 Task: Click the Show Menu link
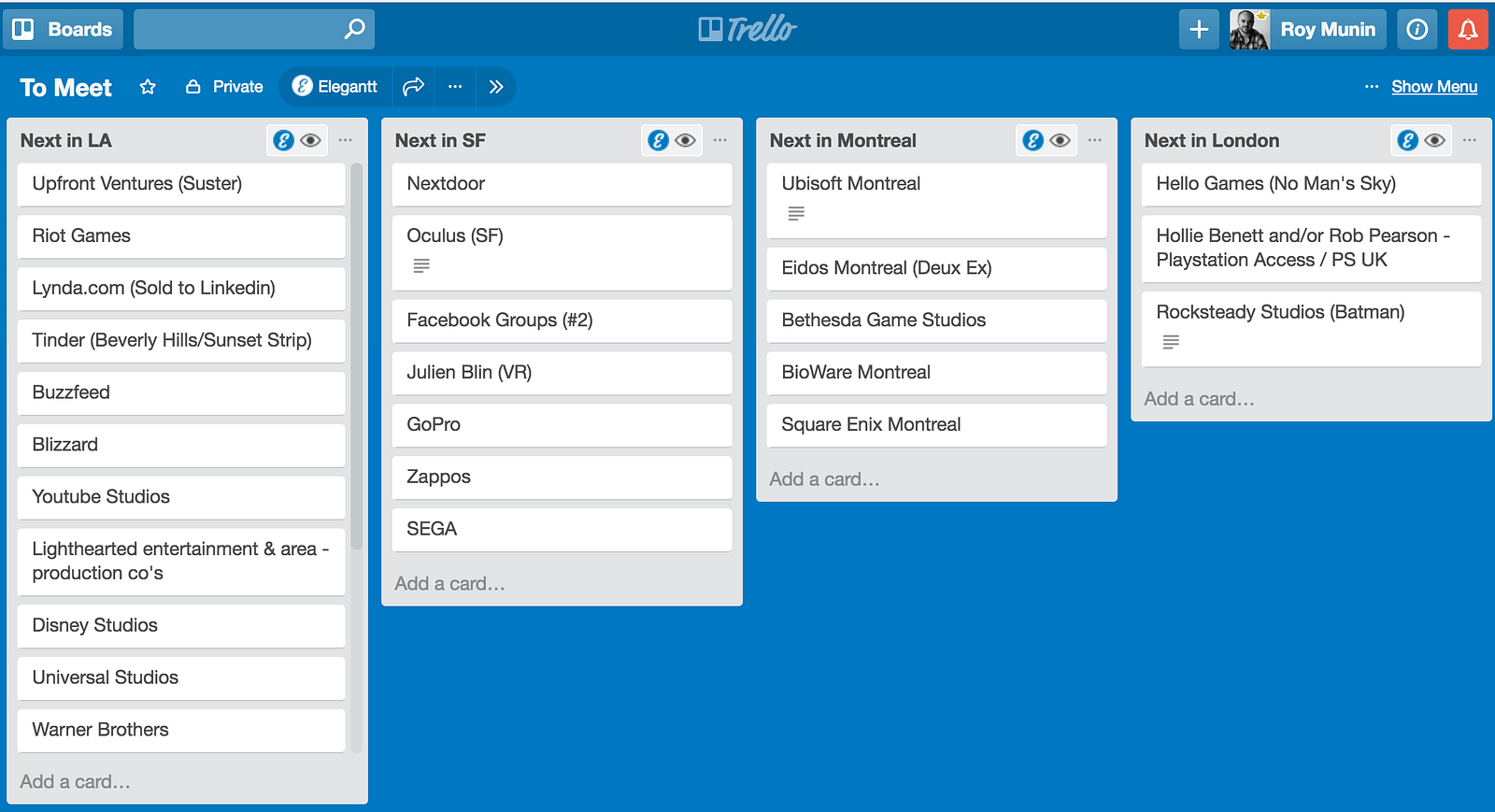(1434, 87)
